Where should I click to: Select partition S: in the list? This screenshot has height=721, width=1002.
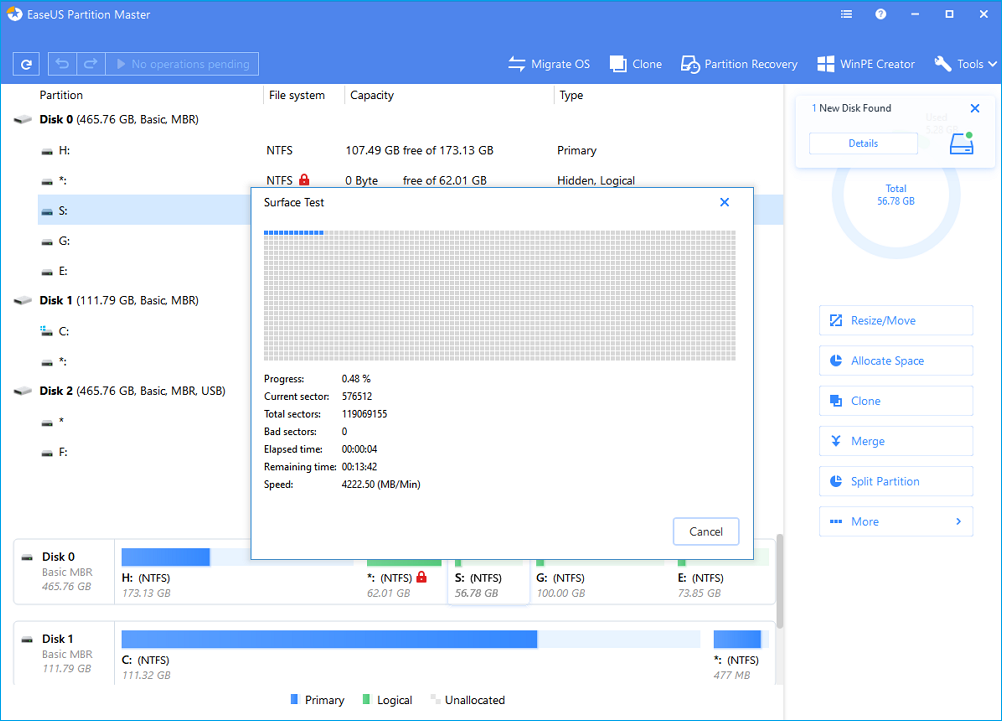click(x=144, y=210)
